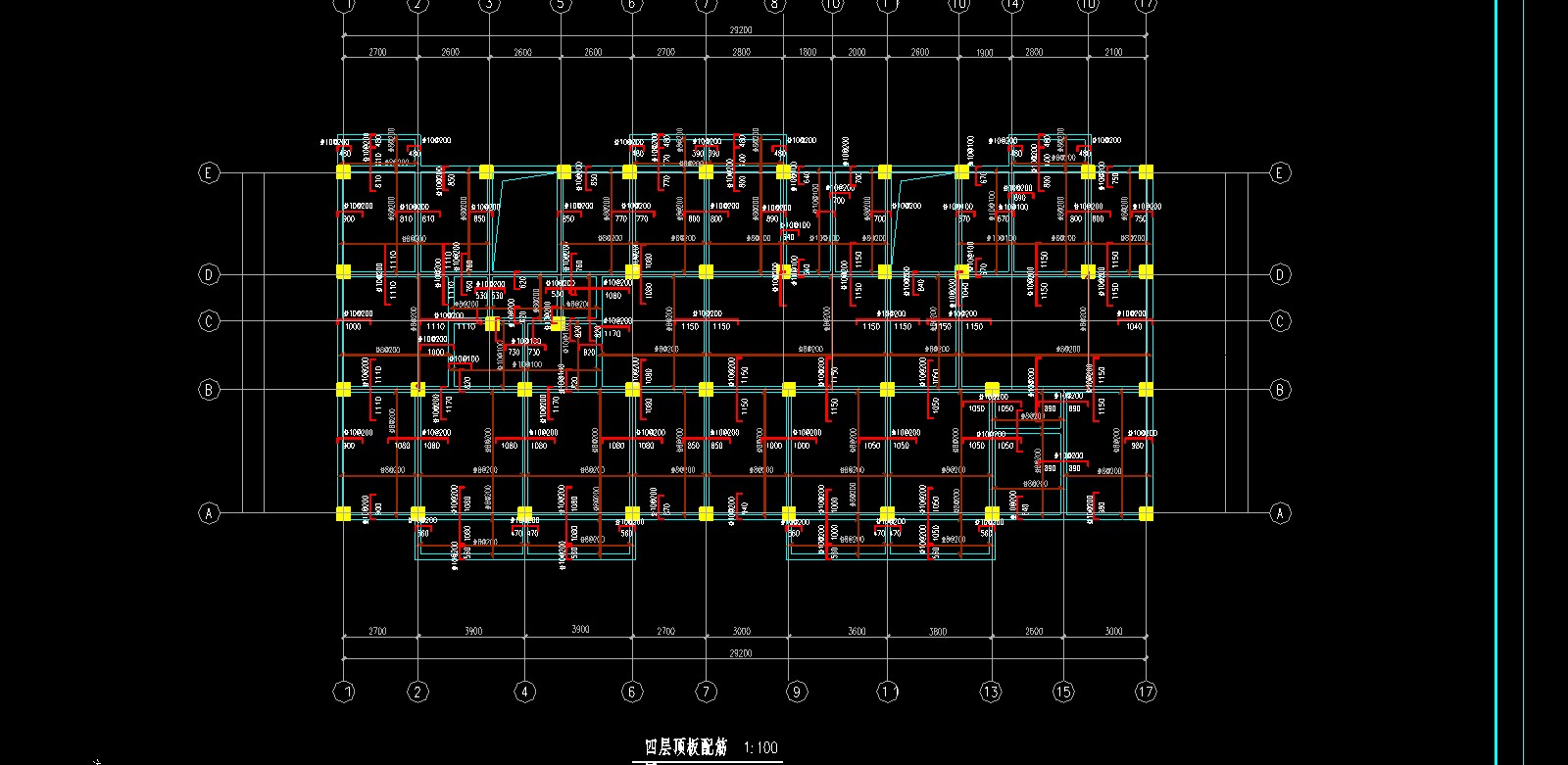This screenshot has width=1568, height=765.
Task: Select axis bubble D on the right side
Action: pos(1280,274)
